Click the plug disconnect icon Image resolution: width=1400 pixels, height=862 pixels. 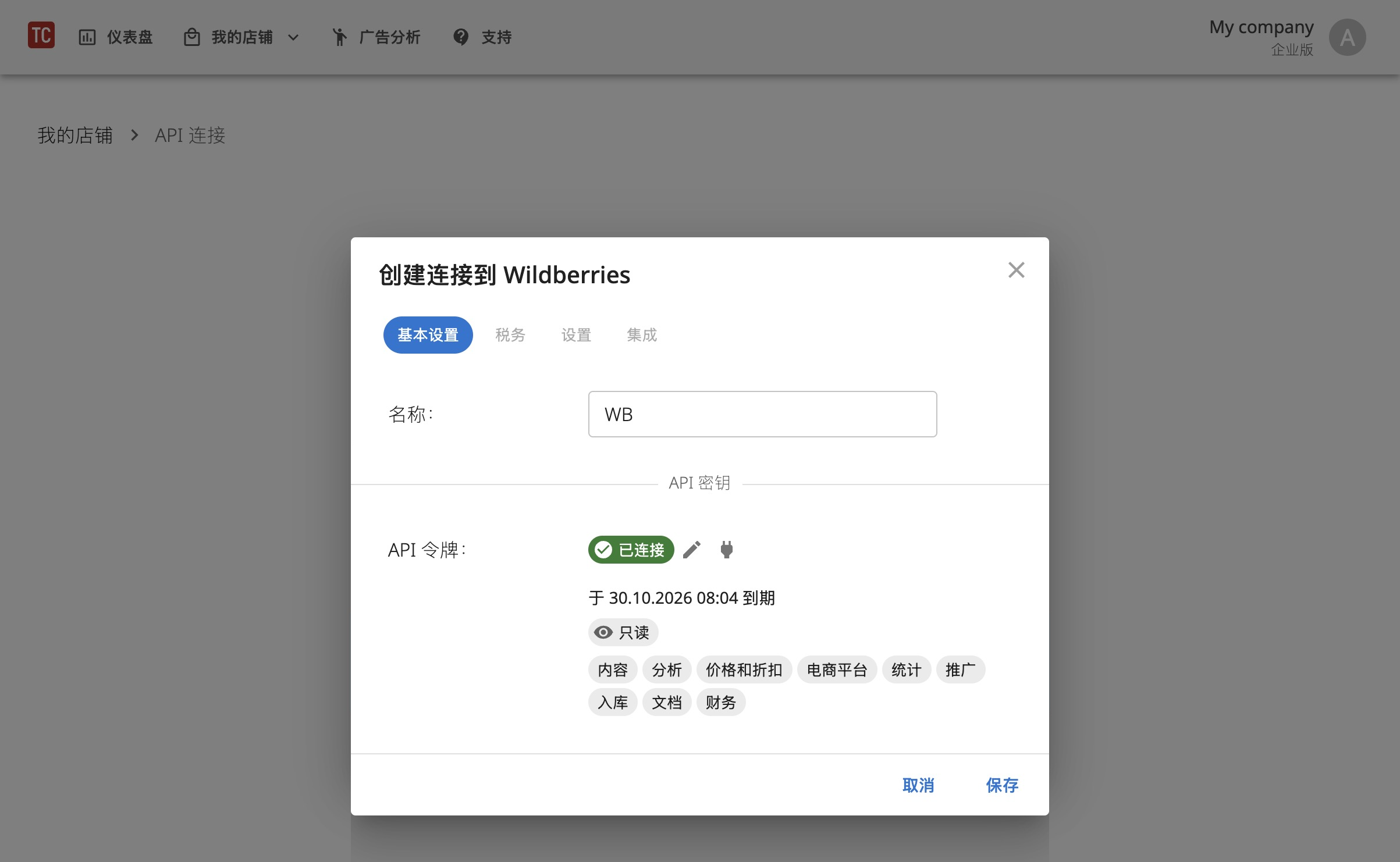(x=727, y=550)
